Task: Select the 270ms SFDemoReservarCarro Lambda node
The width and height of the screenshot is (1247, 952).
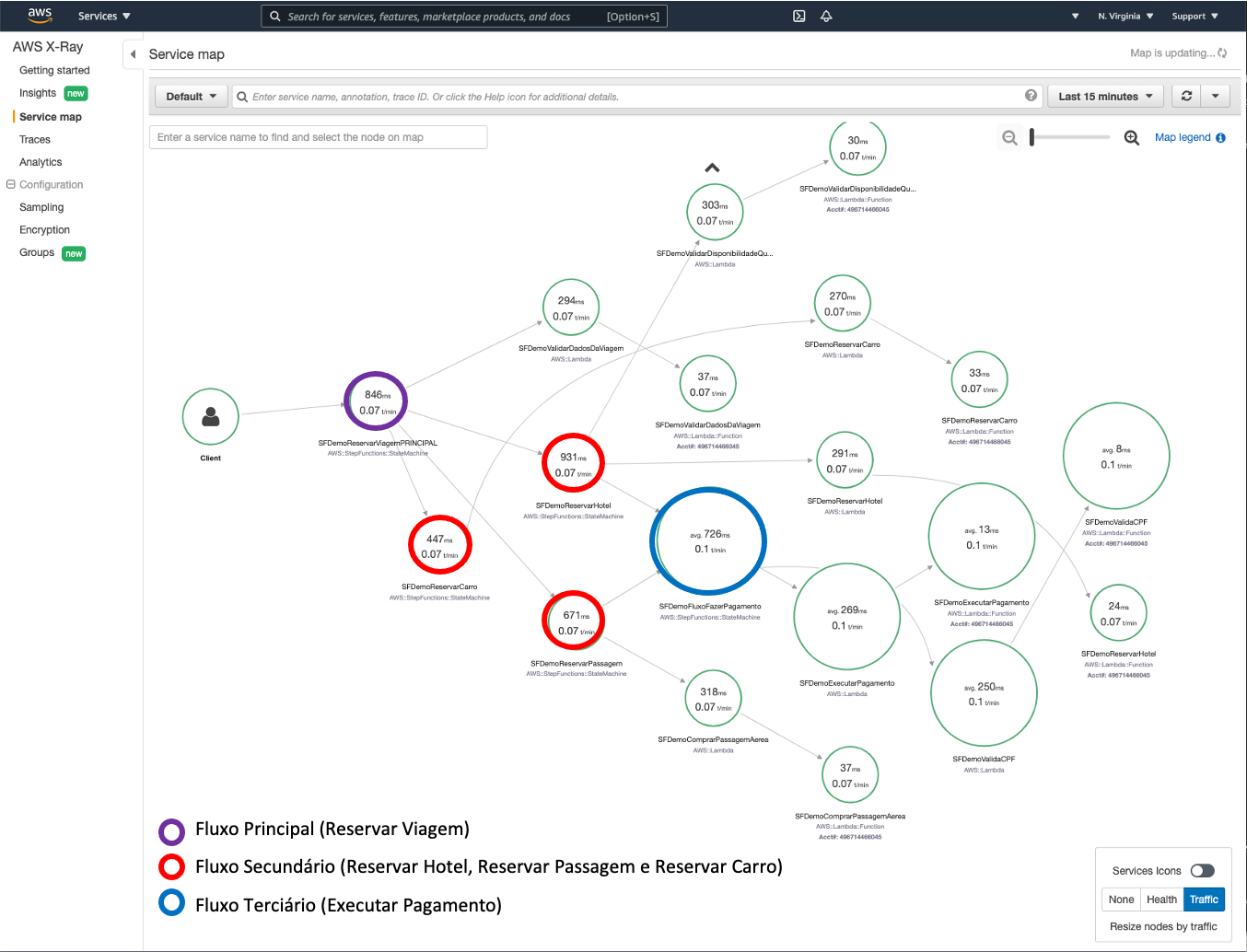Action: (843, 304)
